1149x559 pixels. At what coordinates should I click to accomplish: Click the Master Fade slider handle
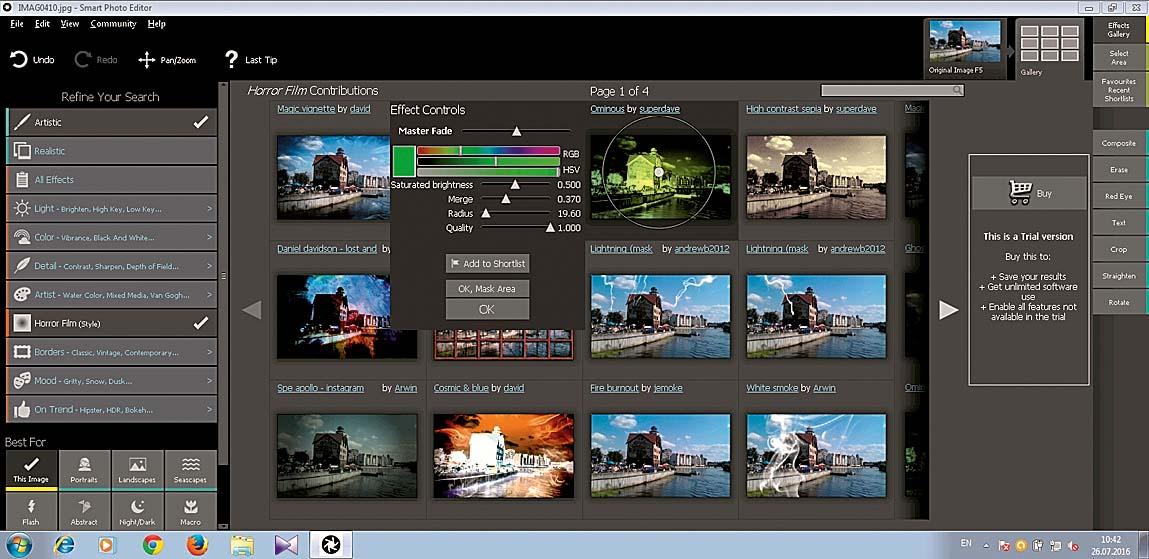(x=517, y=131)
